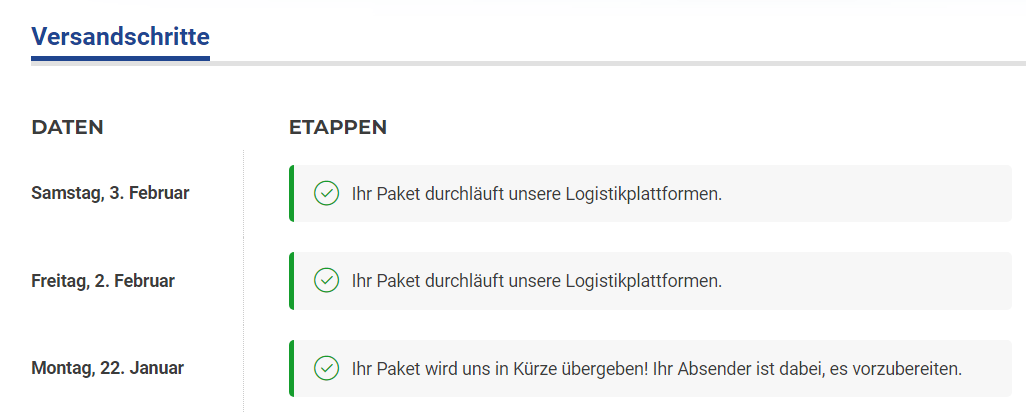The width and height of the screenshot is (1026, 413).
Task: Select the date Montag, 22. Januar
Action: pyautogui.click(x=108, y=368)
